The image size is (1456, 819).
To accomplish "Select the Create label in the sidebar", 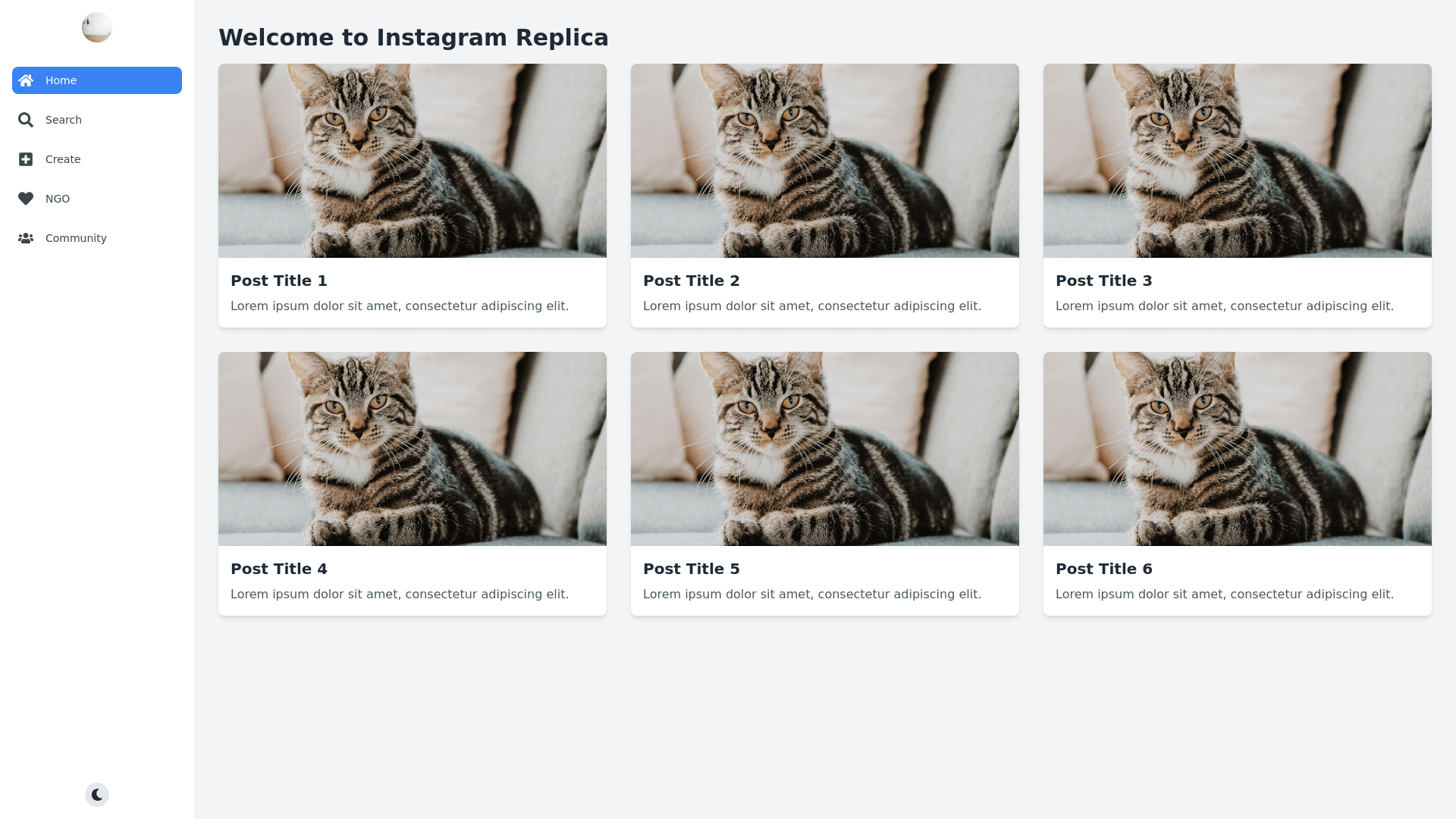I will coord(63,159).
